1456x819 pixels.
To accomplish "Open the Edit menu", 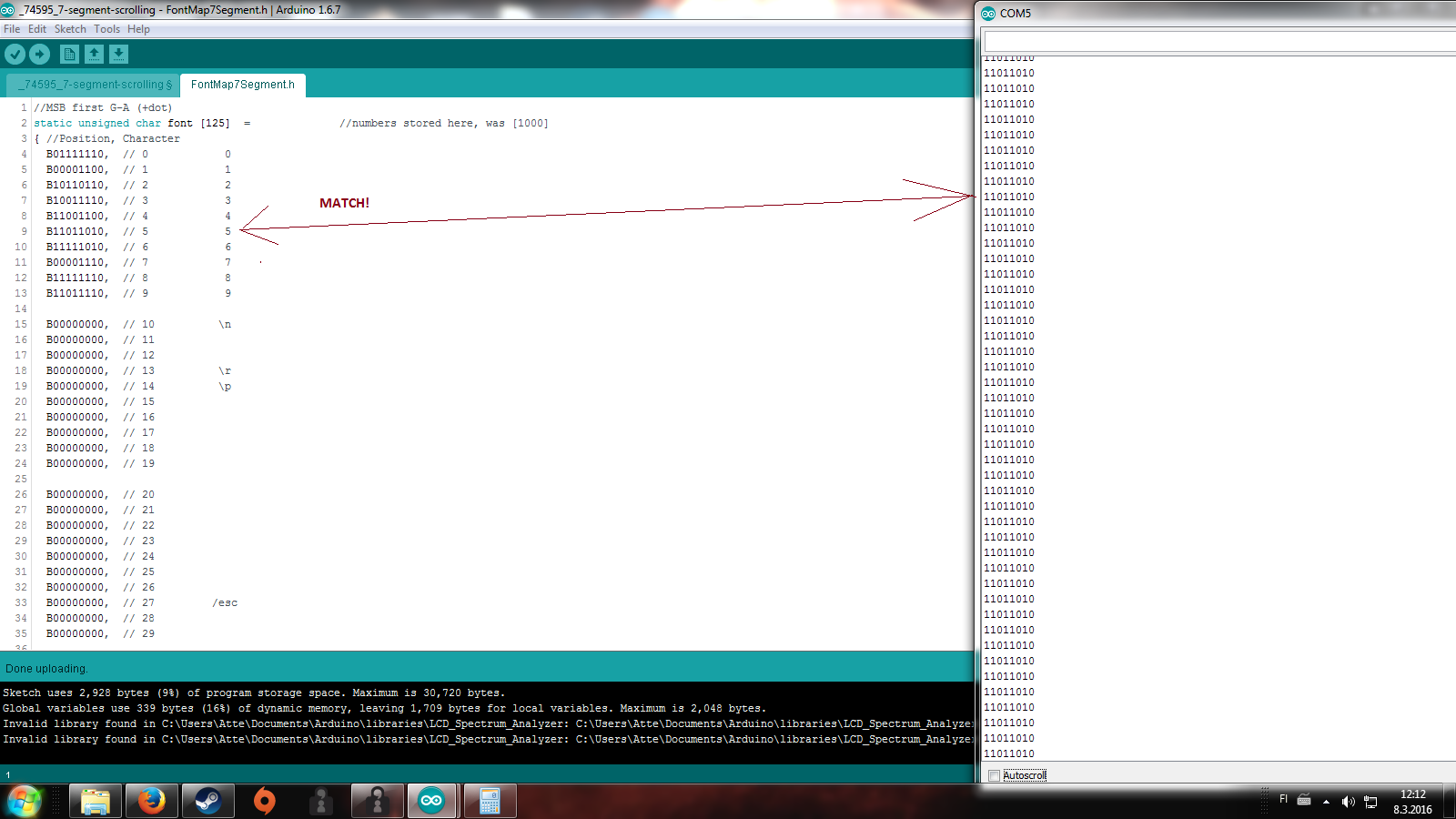I will tap(37, 29).
